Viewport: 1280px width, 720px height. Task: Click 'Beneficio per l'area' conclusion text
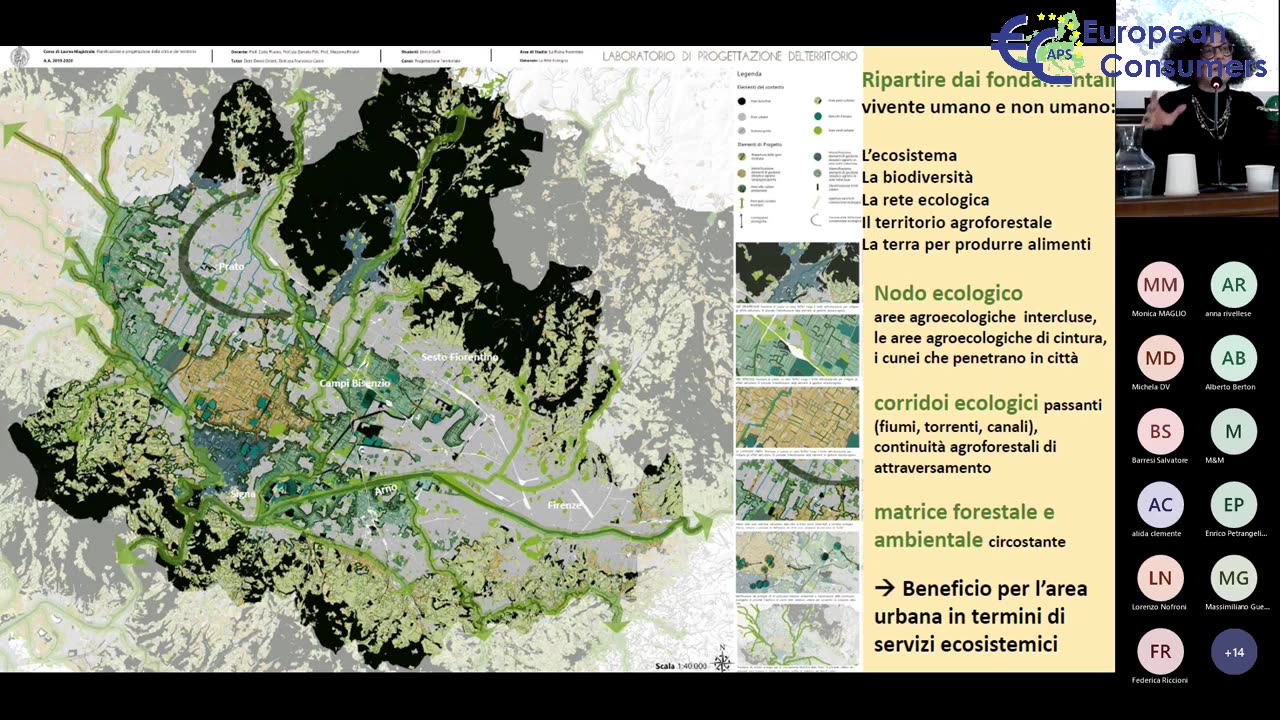coord(994,588)
